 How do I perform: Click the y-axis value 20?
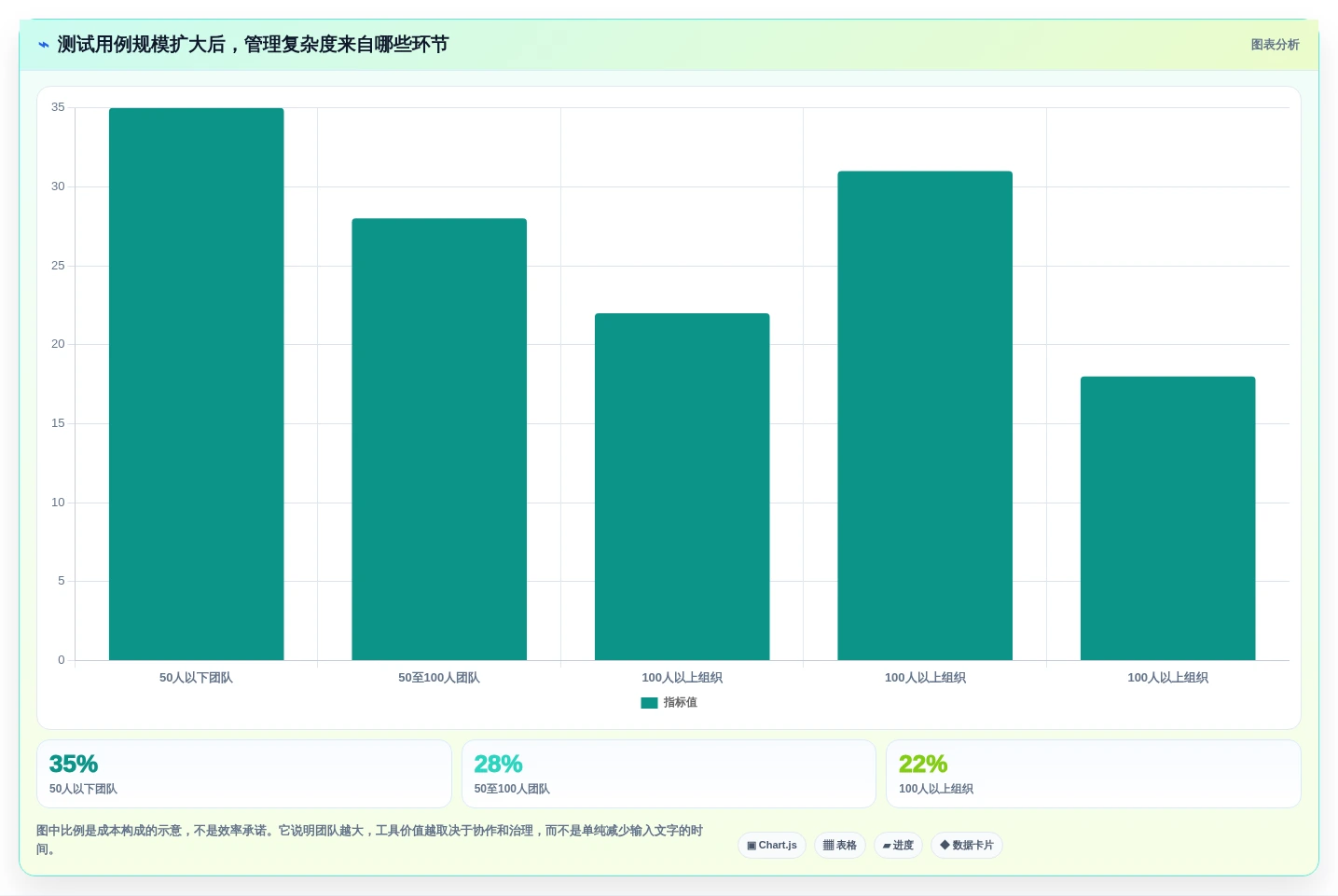click(x=58, y=345)
